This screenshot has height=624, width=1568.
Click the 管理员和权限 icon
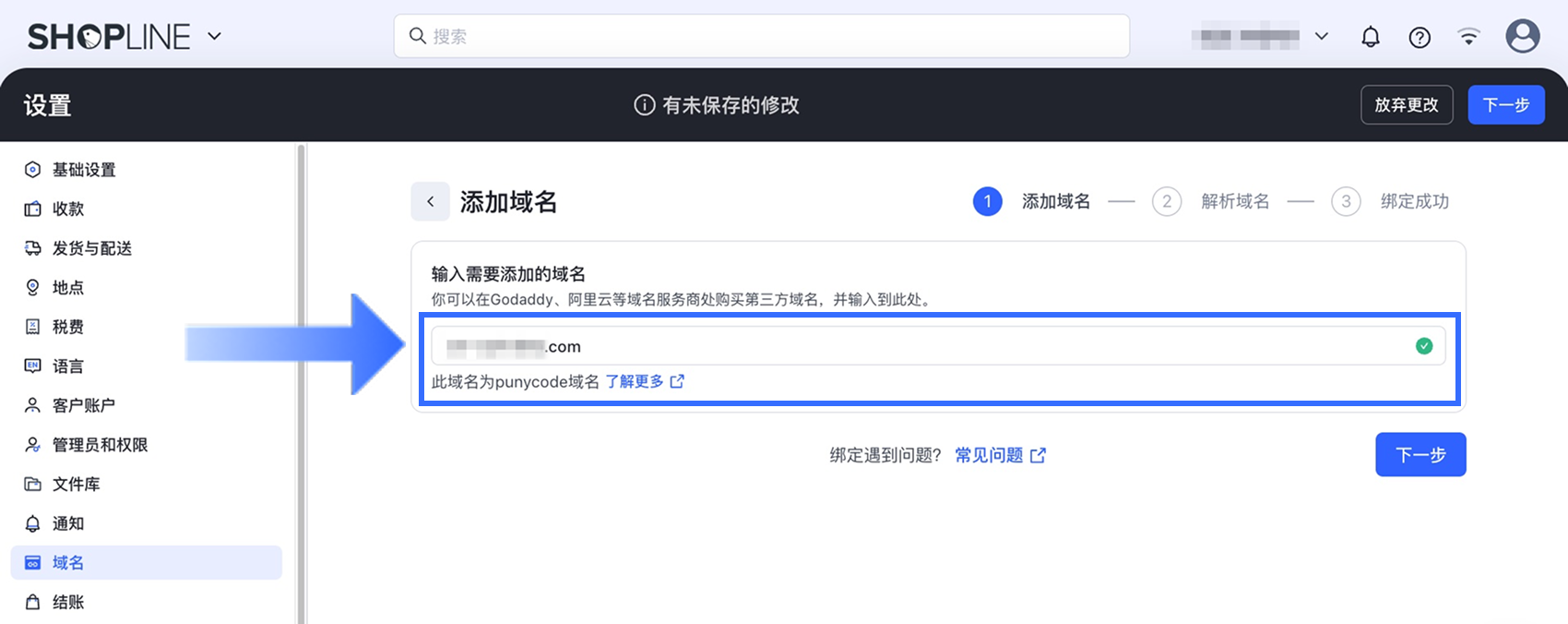(33, 445)
